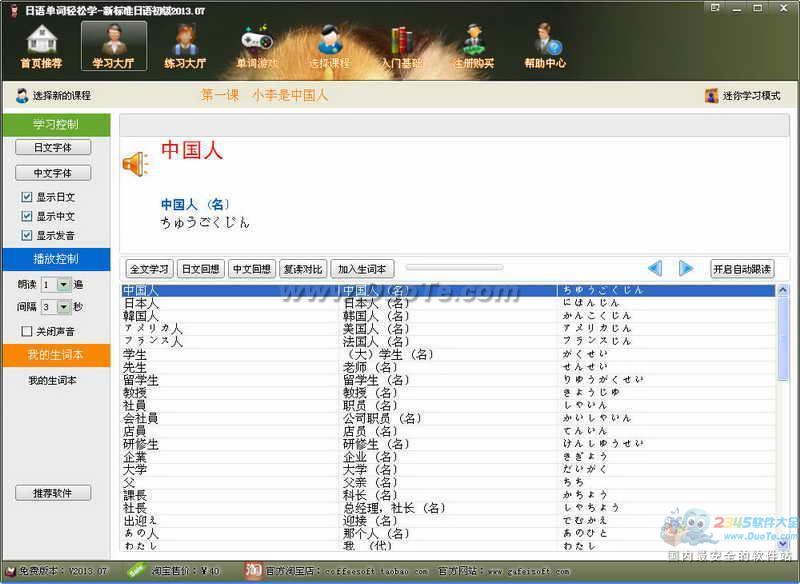This screenshot has width=800, height=584.
Task: Switch to the 日文回想 mode
Action: coord(201,269)
